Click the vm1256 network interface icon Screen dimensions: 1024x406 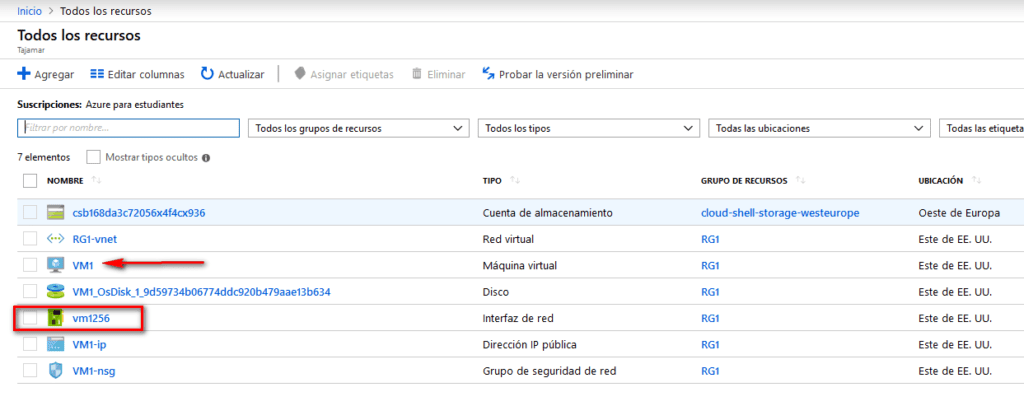(x=56, y=319)
